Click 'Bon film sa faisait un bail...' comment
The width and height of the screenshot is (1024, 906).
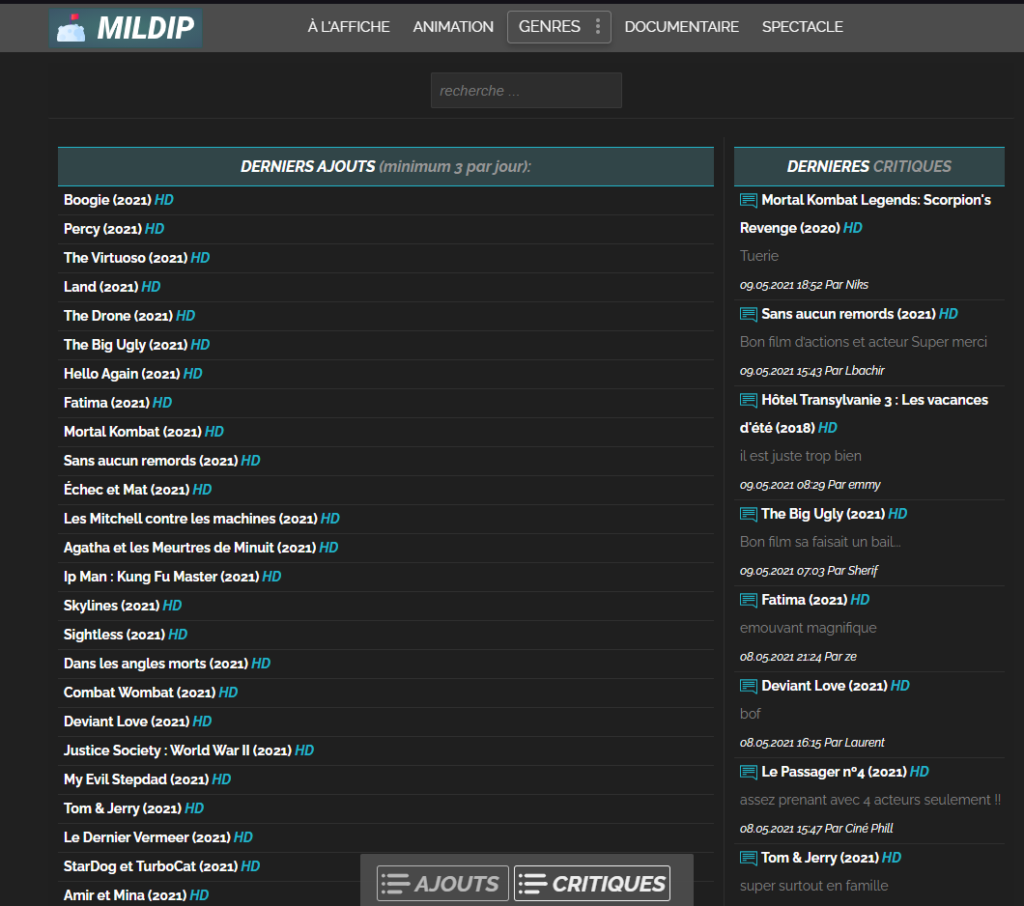click(820, 542)
